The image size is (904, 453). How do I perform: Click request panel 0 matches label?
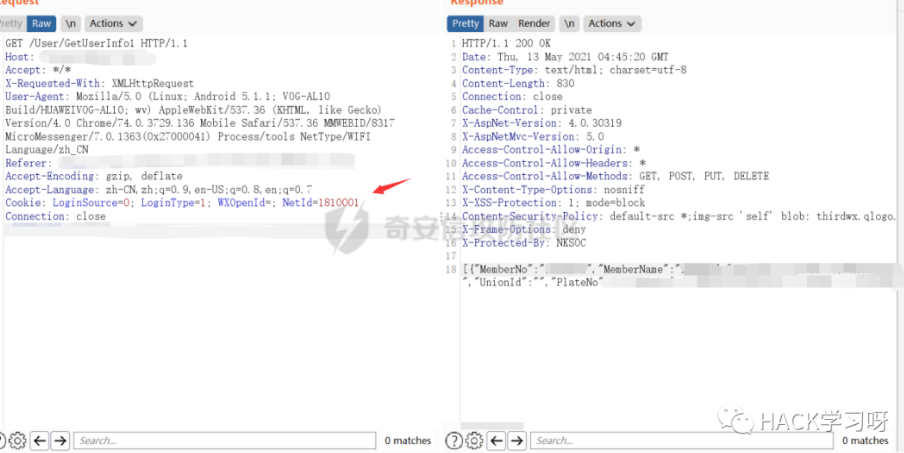[x=408, y=441]
